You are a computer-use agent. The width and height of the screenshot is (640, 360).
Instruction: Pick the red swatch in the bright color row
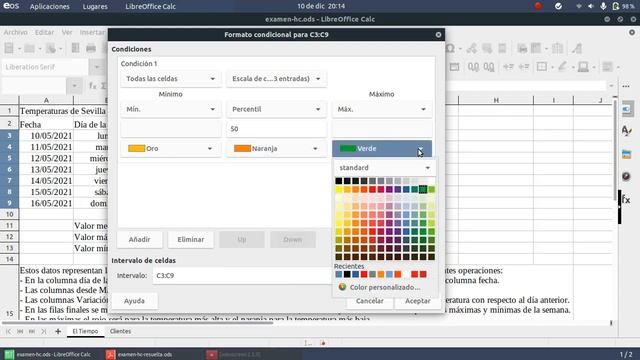click(x=372, y=189)
